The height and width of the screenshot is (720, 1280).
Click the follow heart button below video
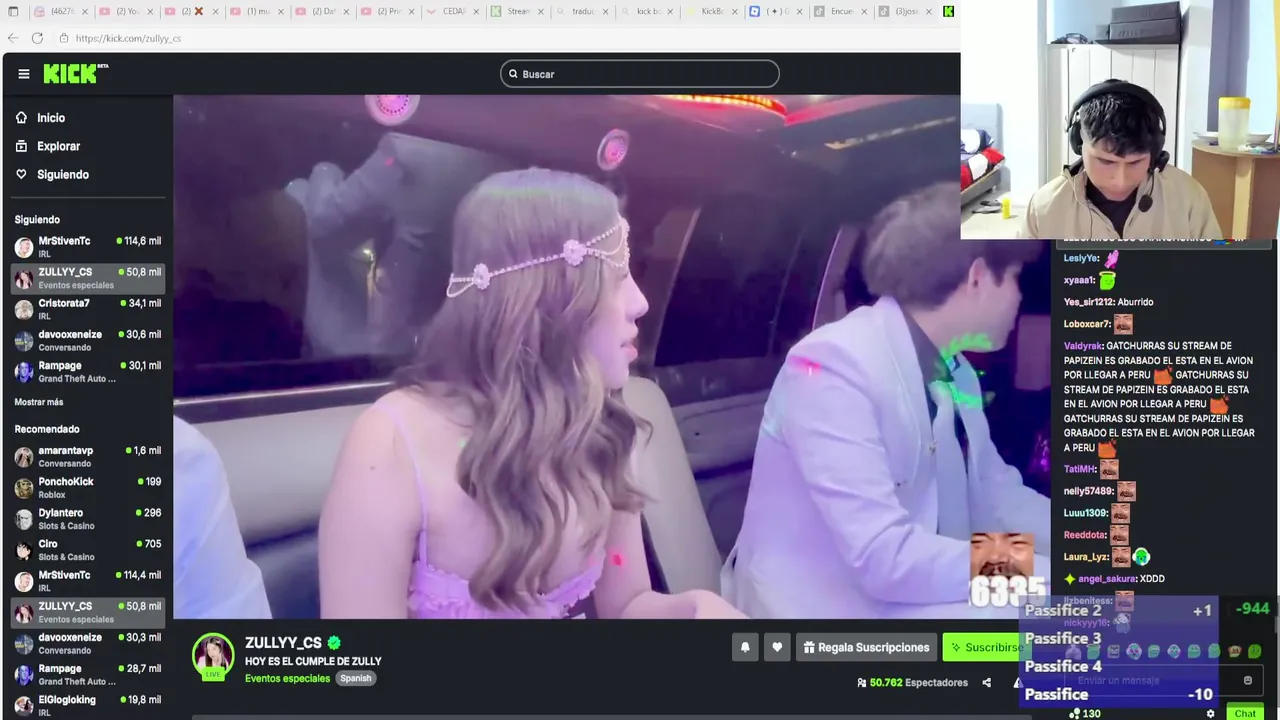tap(777, 647)
